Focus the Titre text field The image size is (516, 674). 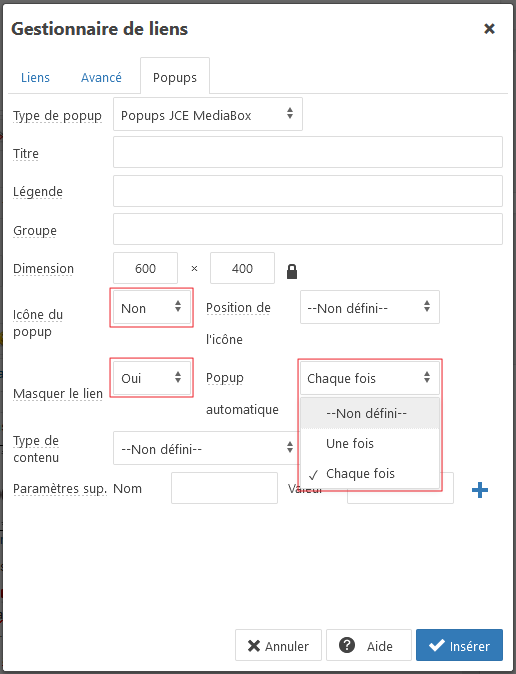pyautogui.click(x=308, y=152)
